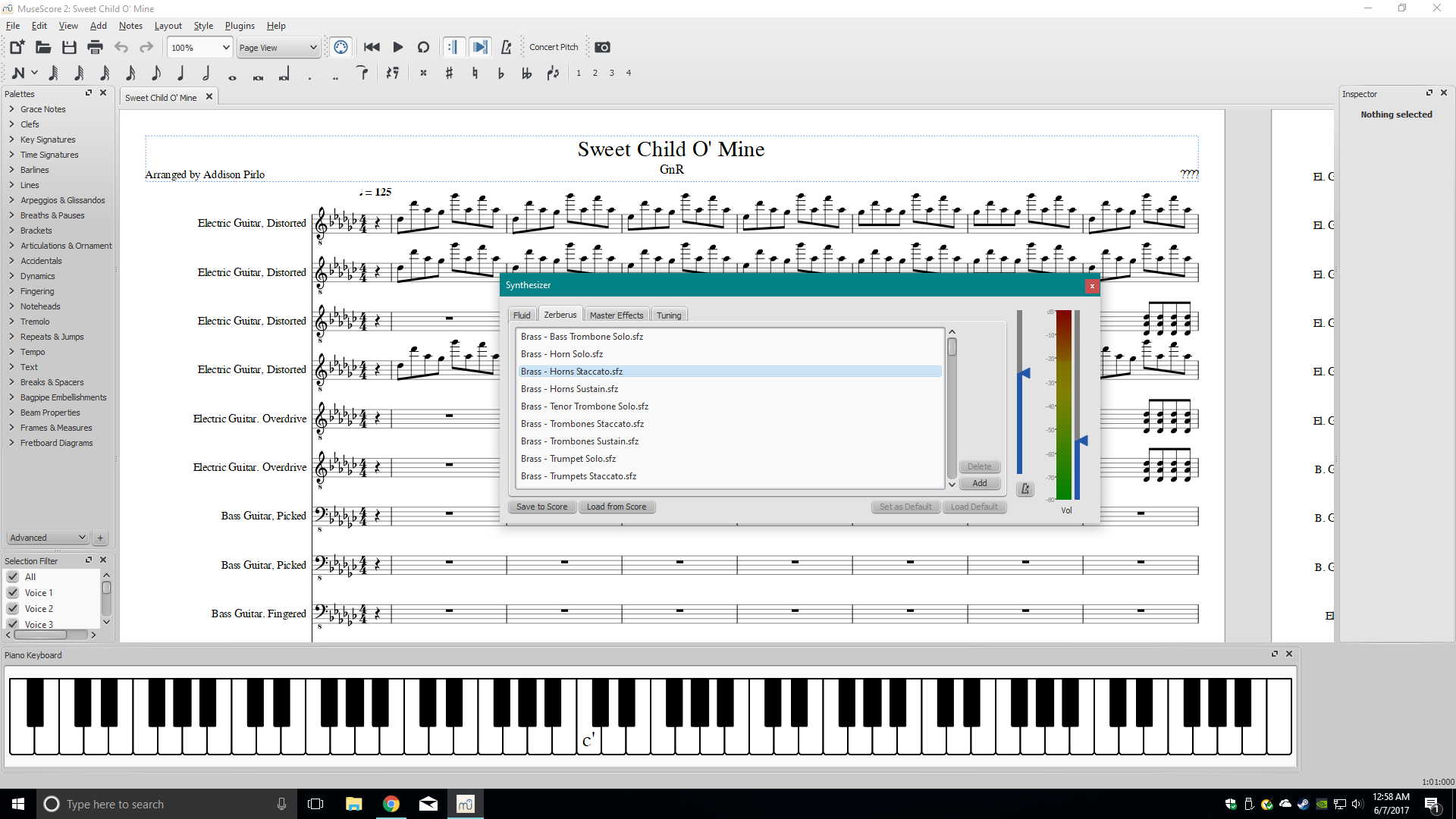Apply the natural accidental
The width and height of the screenshot is (1456, 819).
[475, 73]
